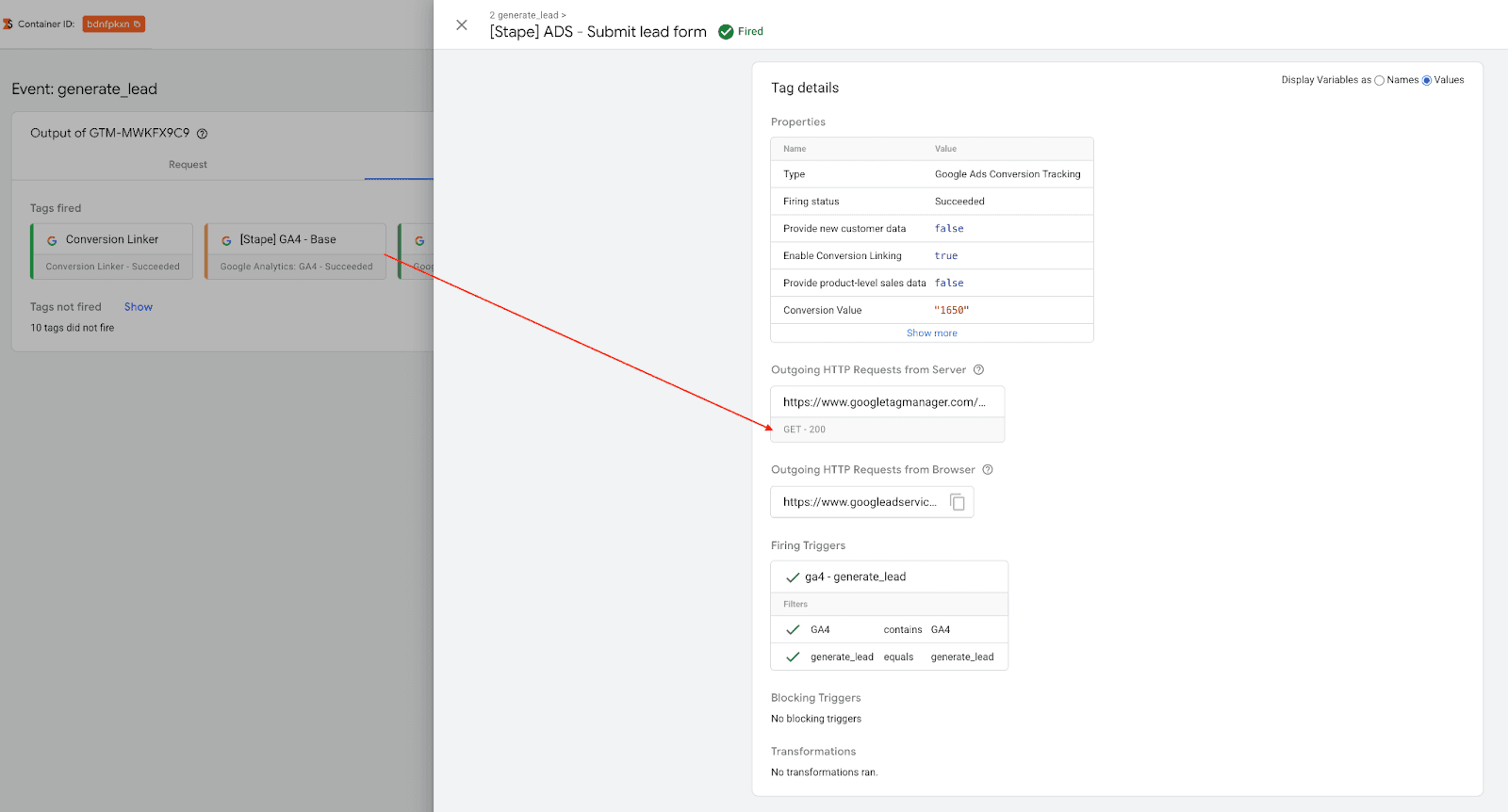Select Names display variables option
The width and height of the screenshot is (1508, 812).
(x=1380, y=81)
